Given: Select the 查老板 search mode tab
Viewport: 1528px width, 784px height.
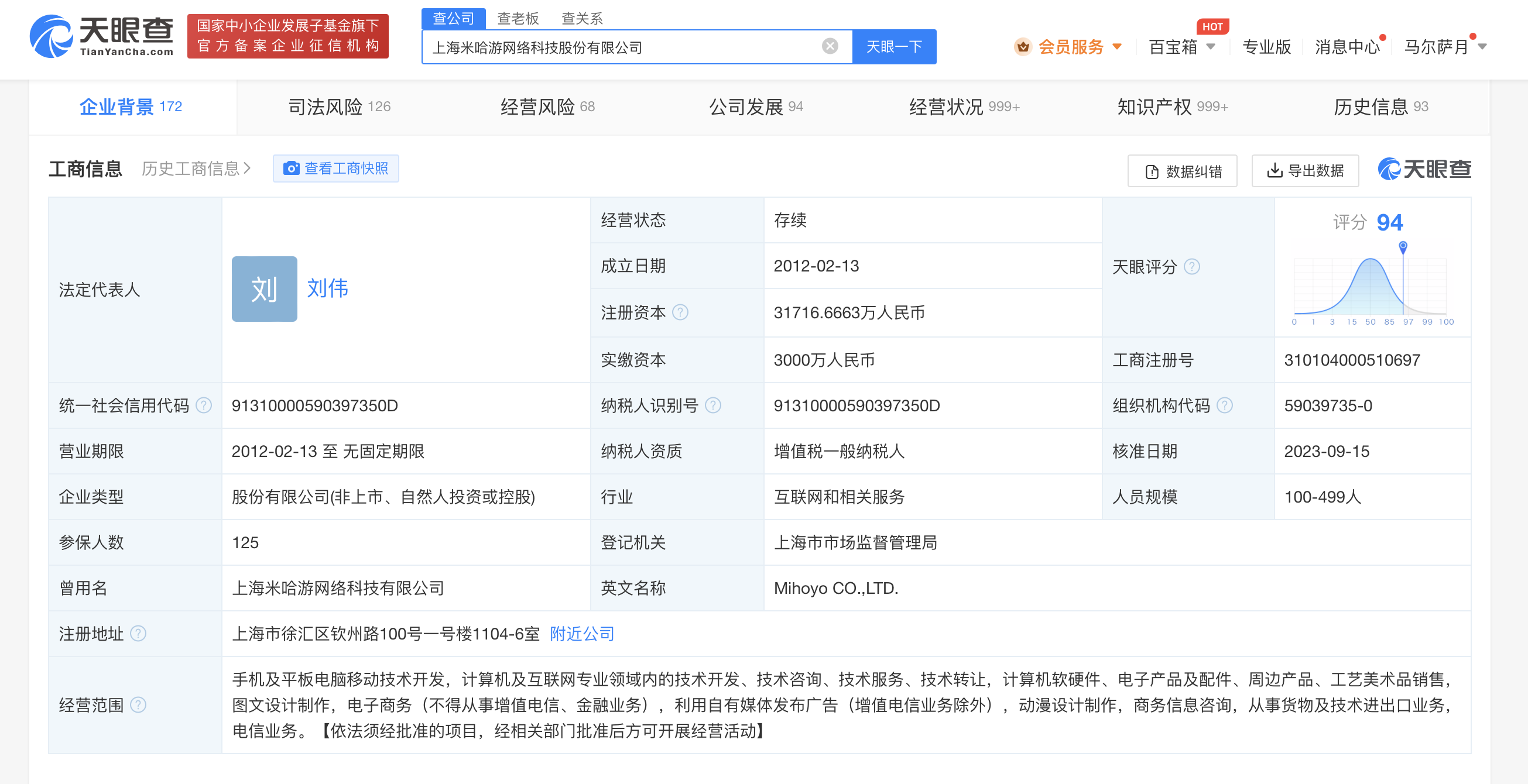Looking at the screenshot, I should point(518,18).
